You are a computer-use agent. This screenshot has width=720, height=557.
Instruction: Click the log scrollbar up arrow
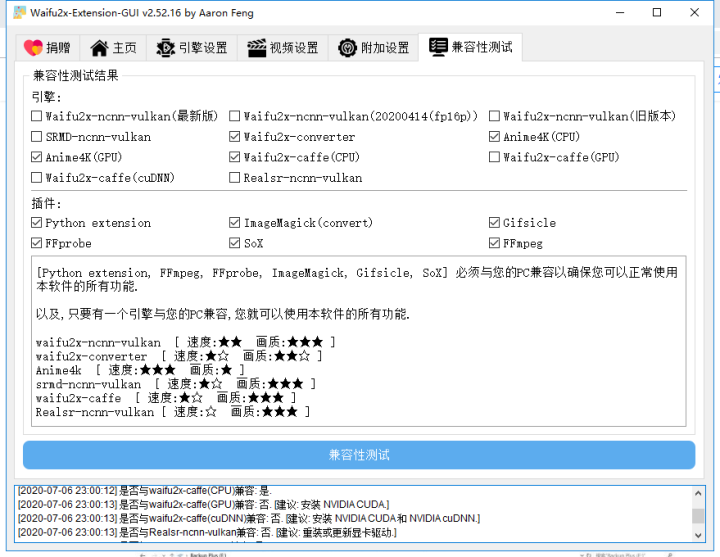point(698,494)
